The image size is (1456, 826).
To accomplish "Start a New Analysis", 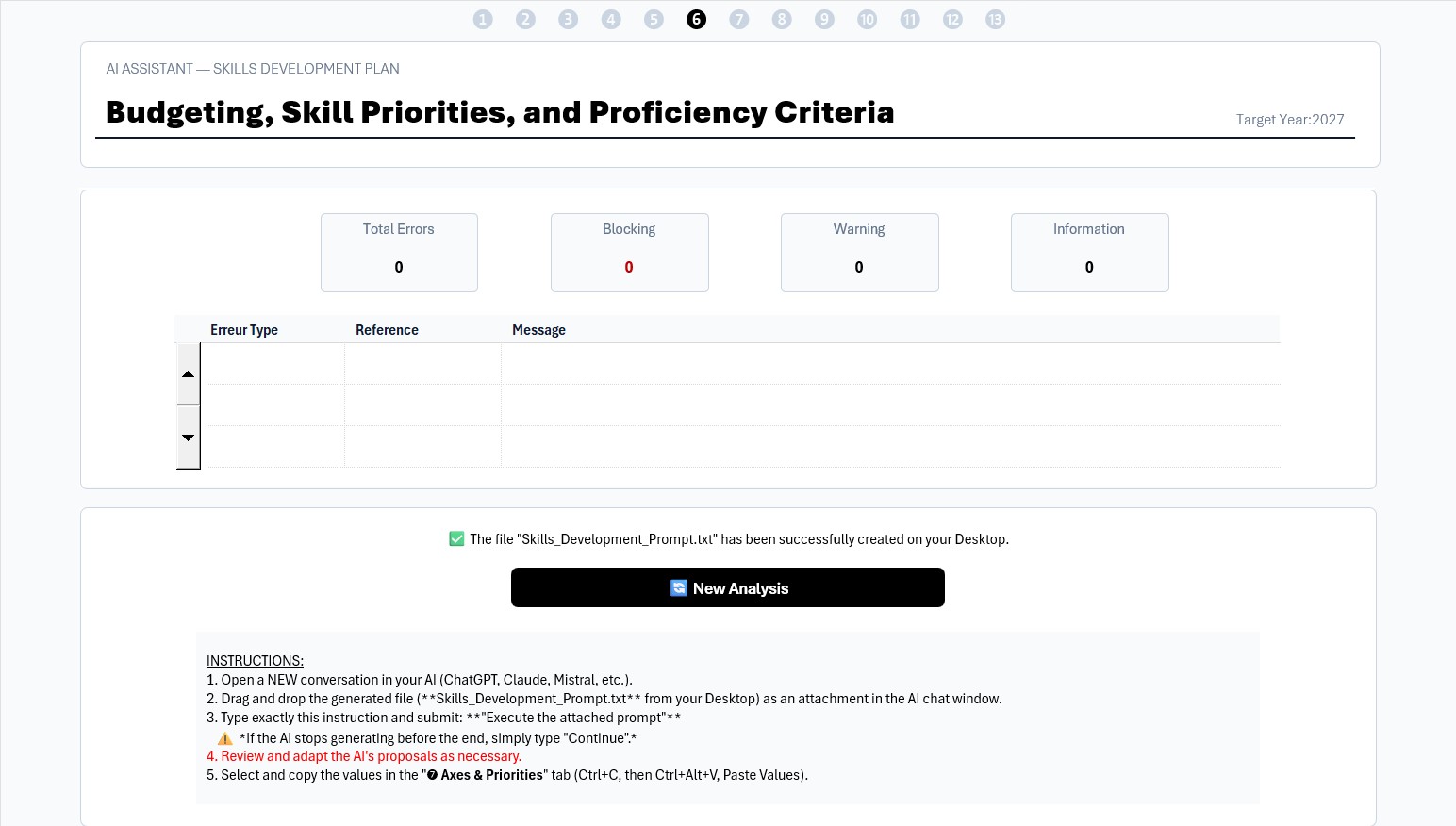I will [728, 587].
